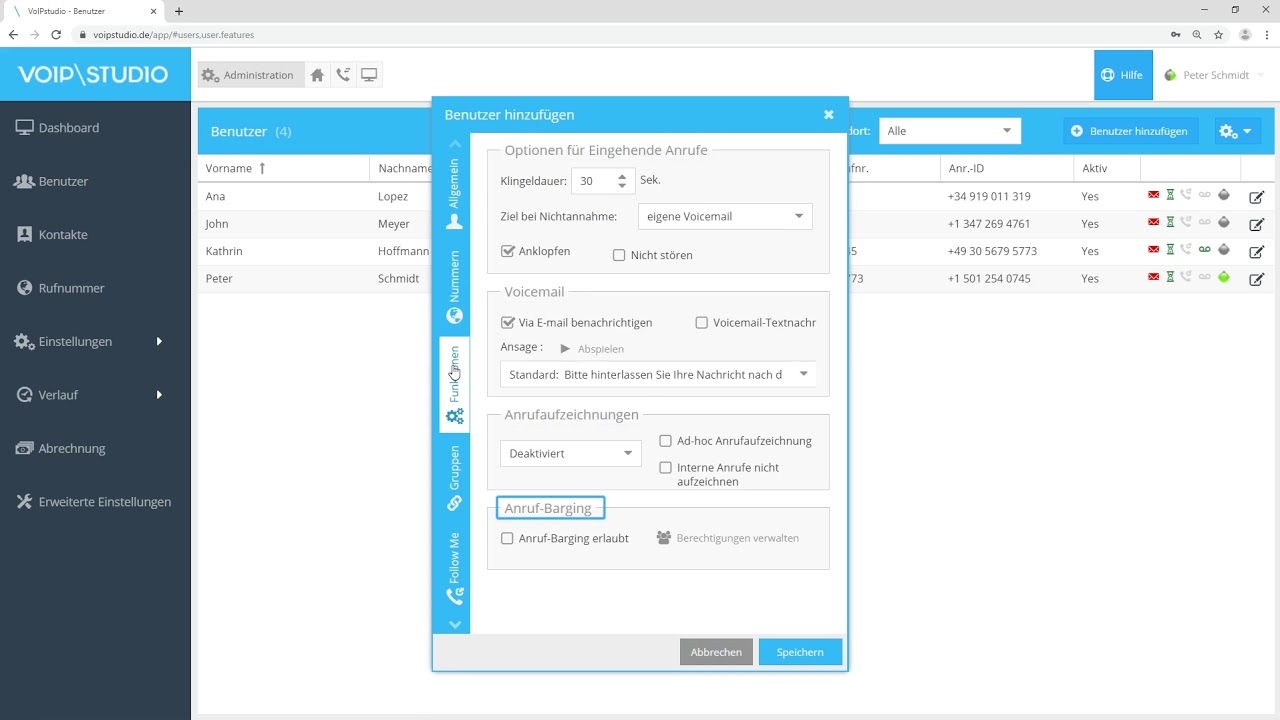Enable the Nicht stören checkbox

(619, 255)
